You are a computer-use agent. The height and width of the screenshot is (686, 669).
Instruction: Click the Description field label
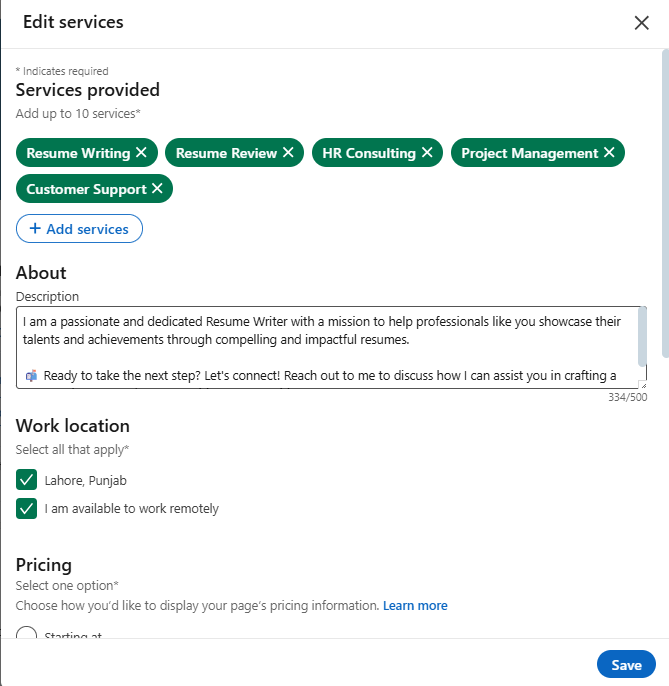[47, 296]
